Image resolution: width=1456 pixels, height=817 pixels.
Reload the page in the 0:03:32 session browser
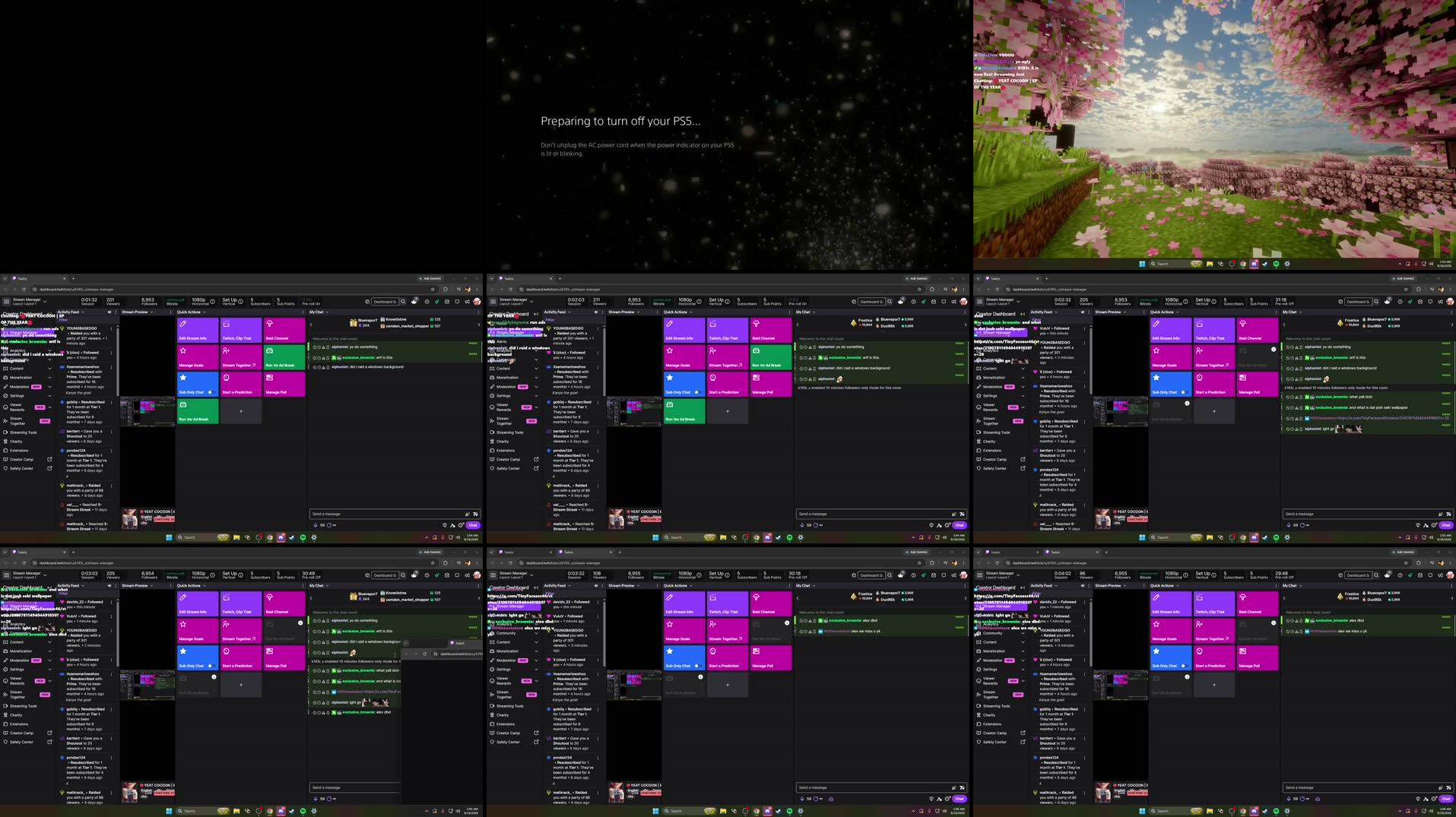point(510,563)
